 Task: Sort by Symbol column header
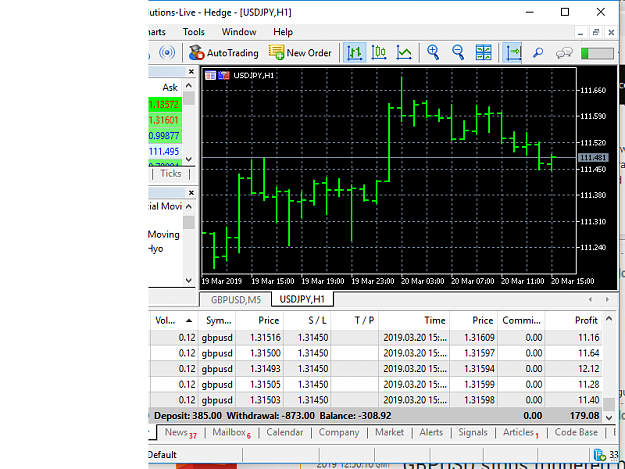tap(218, 320)
